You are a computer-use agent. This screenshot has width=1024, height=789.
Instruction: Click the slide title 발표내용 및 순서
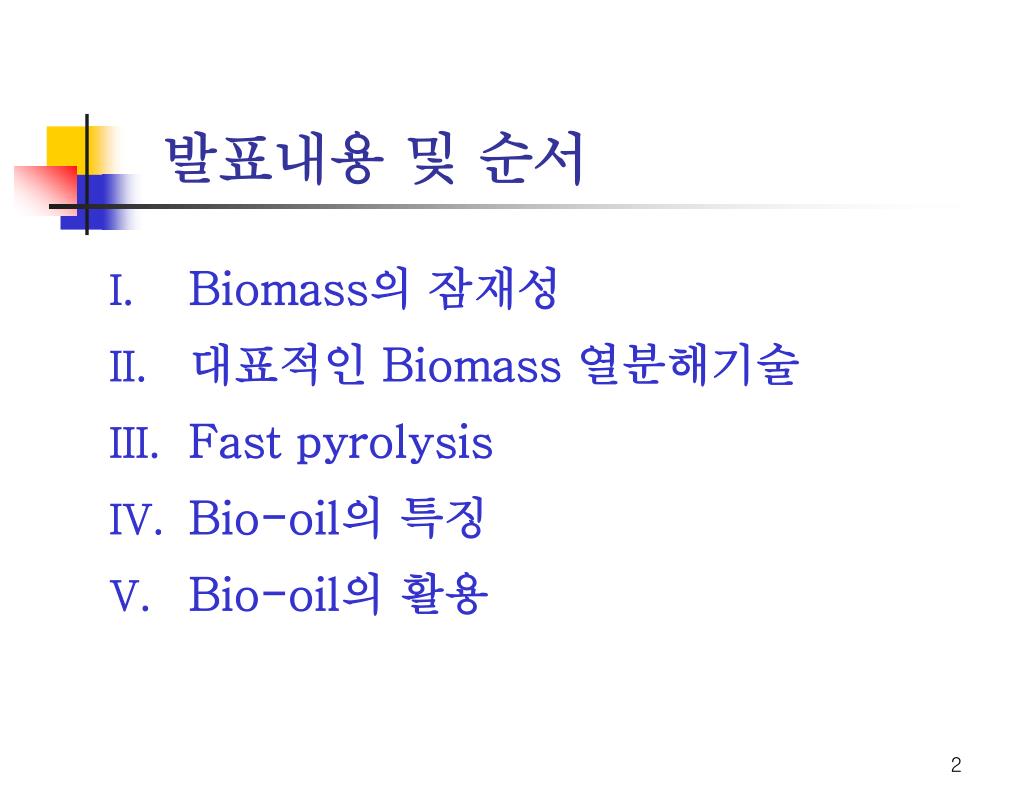point(373,158)
